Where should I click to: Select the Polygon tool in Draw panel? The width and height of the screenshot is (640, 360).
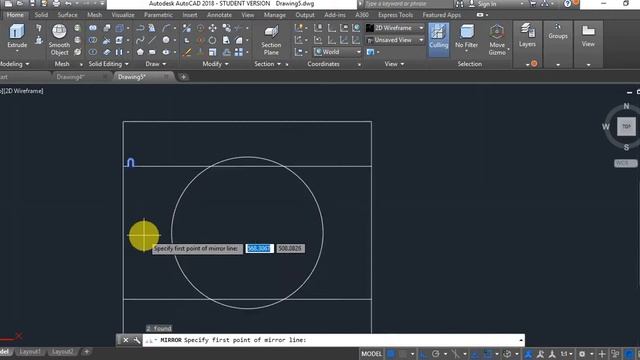140,52
